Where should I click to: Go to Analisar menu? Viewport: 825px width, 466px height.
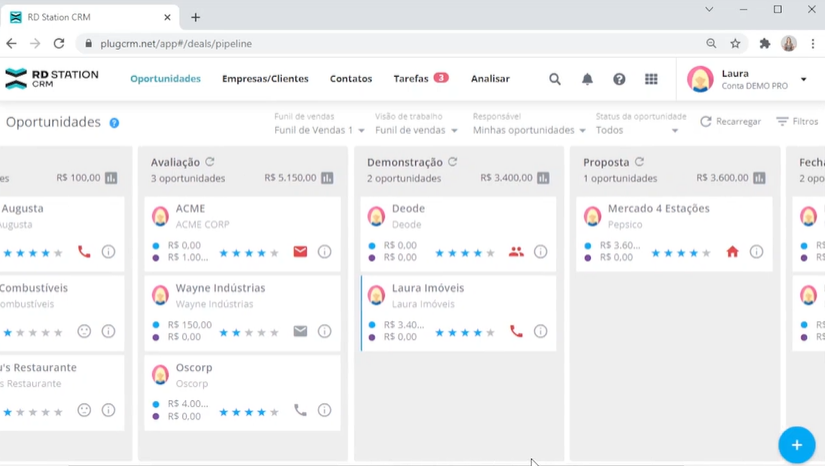(490, 78)
